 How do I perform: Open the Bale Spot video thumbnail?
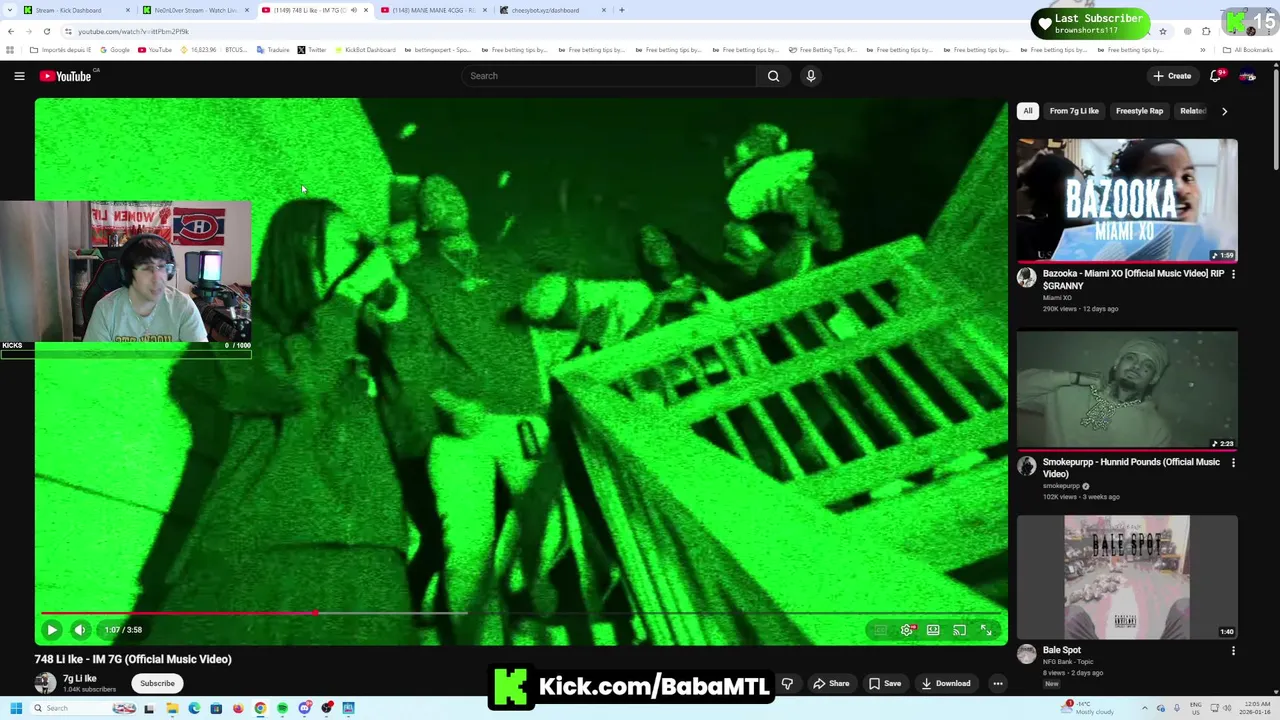[1127, 577]
